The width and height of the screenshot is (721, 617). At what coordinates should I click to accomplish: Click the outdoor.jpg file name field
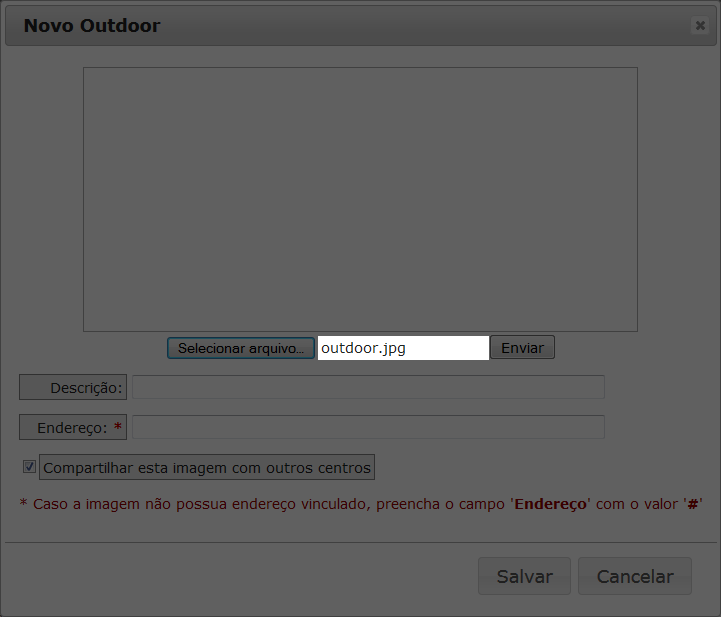click(403, 348)
